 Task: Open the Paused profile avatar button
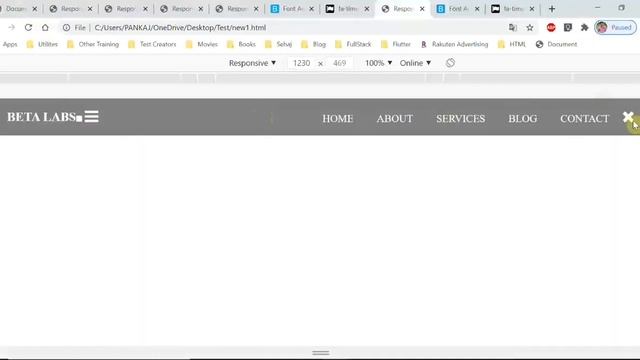(x=616, y=27)
